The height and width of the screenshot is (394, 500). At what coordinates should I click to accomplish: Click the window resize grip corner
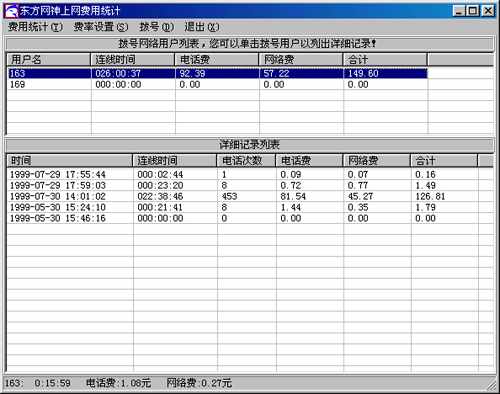pos(491,385)
